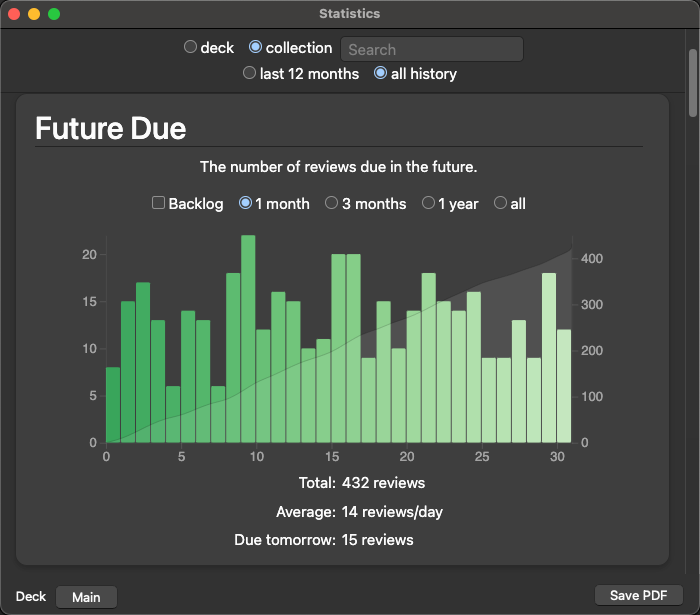700x615 pixels.
Task: Click the 400 label on right axis
Action: point(592,258)
